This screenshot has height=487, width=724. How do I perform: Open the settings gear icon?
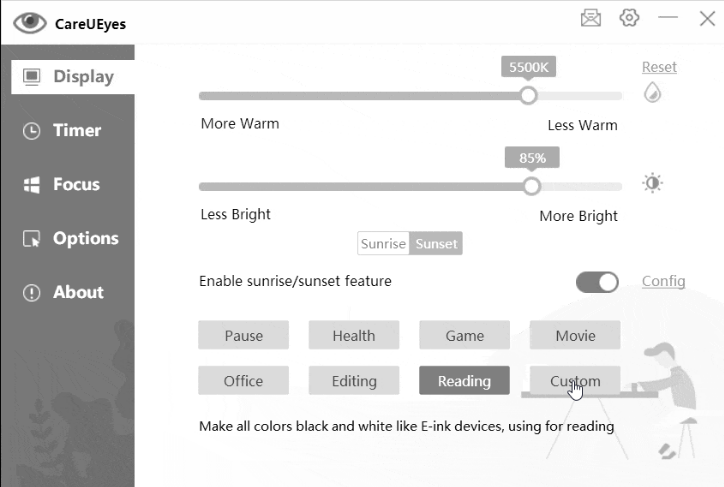629,18
